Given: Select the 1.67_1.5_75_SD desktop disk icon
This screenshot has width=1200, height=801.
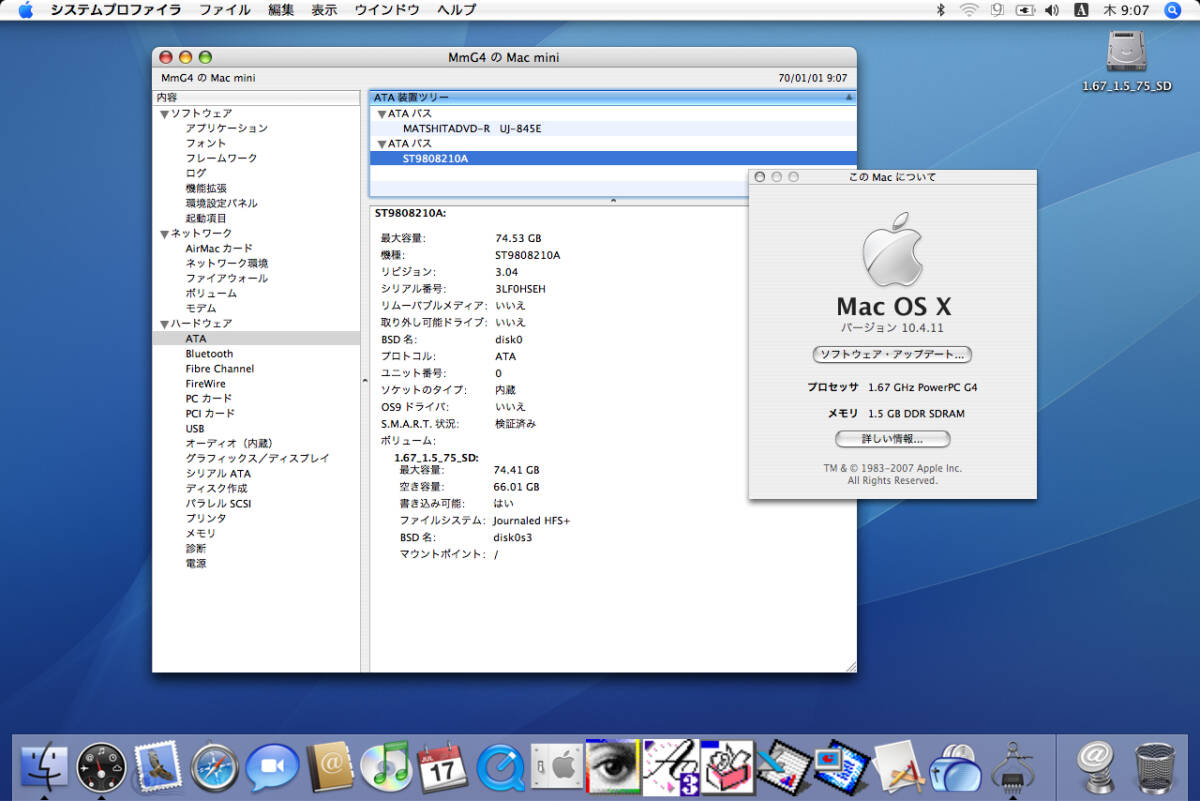Looking at the screenshot, I should click(x=1127, y=52).
